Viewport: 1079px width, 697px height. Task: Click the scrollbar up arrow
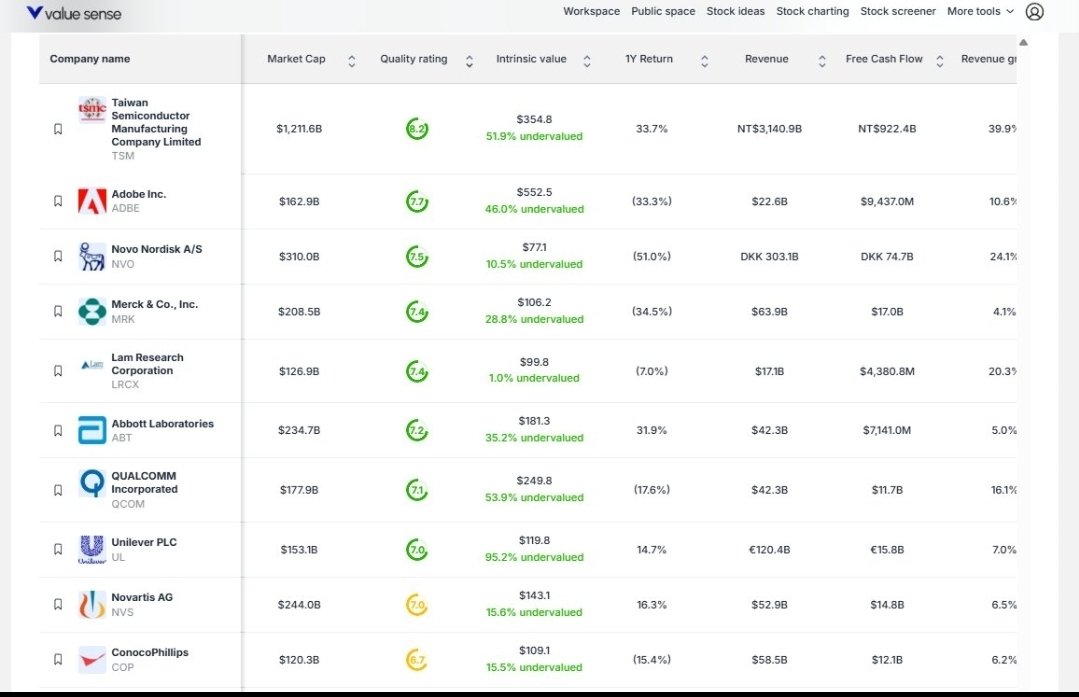[x=1023, y=43]
